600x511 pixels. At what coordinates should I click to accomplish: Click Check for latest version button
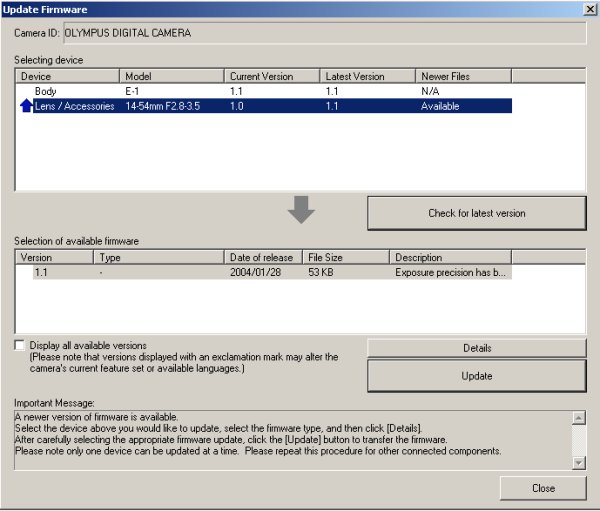tap(477, 213)
